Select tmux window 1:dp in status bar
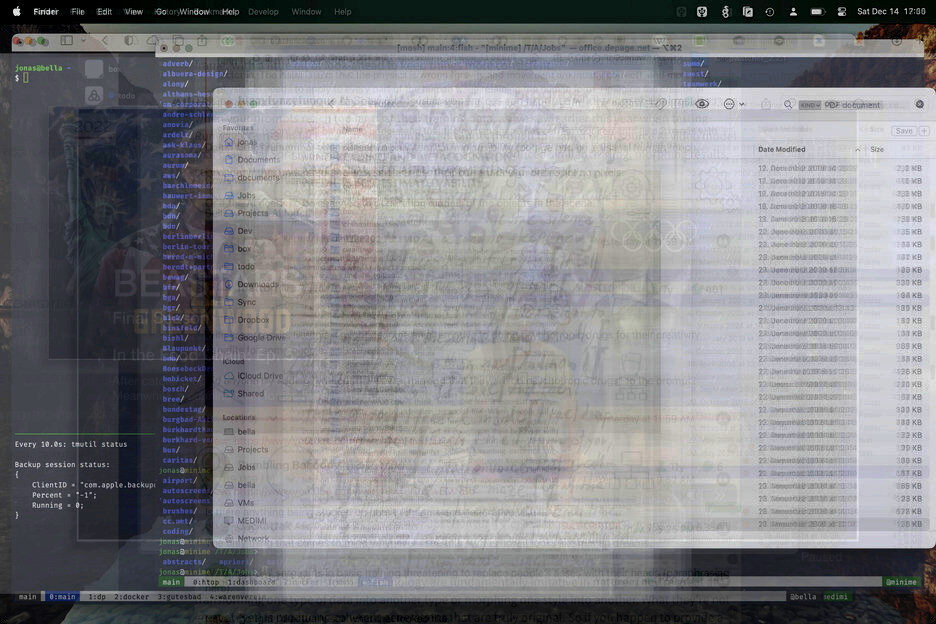936x624 pixels. [x=97, y=597]
